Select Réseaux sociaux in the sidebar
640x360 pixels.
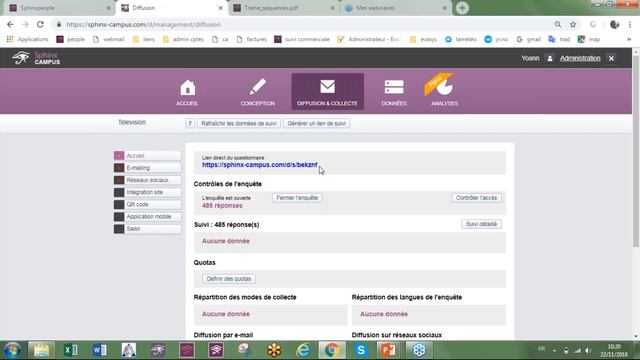pos(147,180)
